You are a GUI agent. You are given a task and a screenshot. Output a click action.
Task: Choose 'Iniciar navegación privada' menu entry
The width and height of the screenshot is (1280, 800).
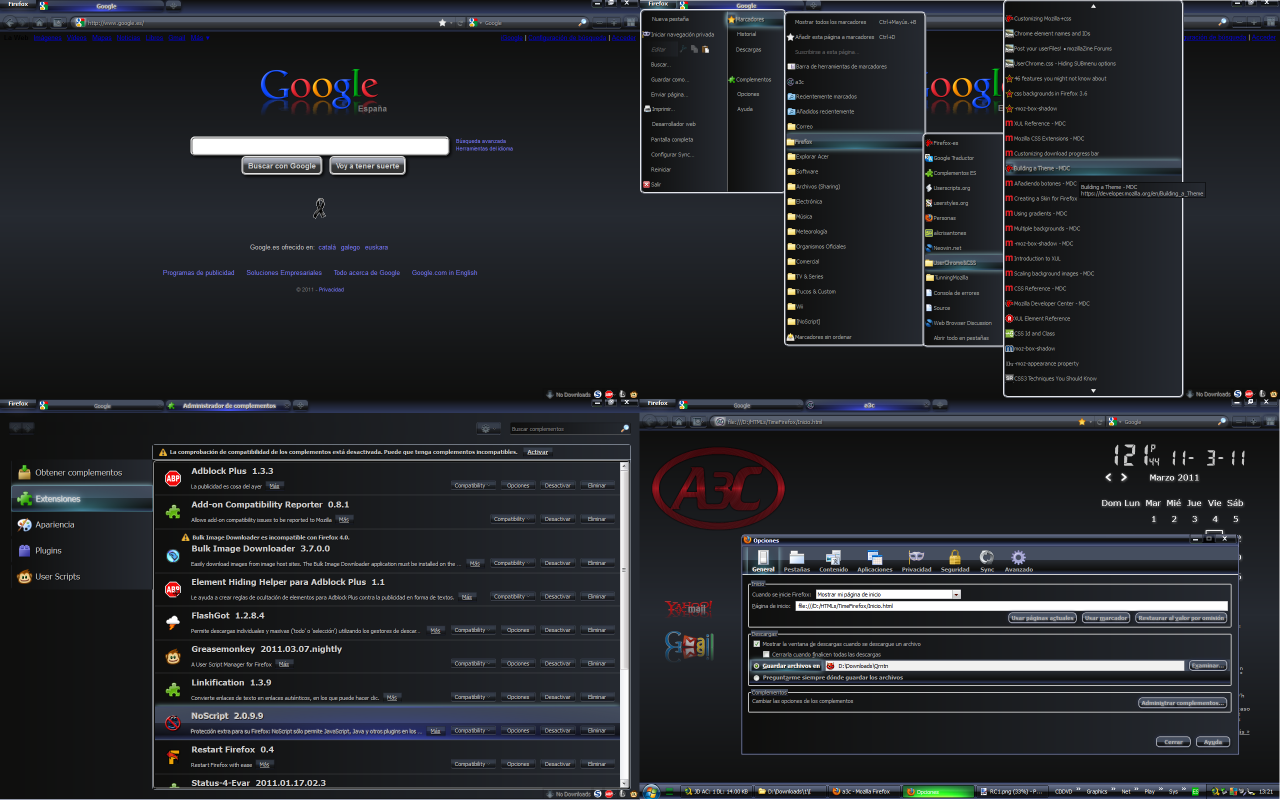tap(682, 34)
